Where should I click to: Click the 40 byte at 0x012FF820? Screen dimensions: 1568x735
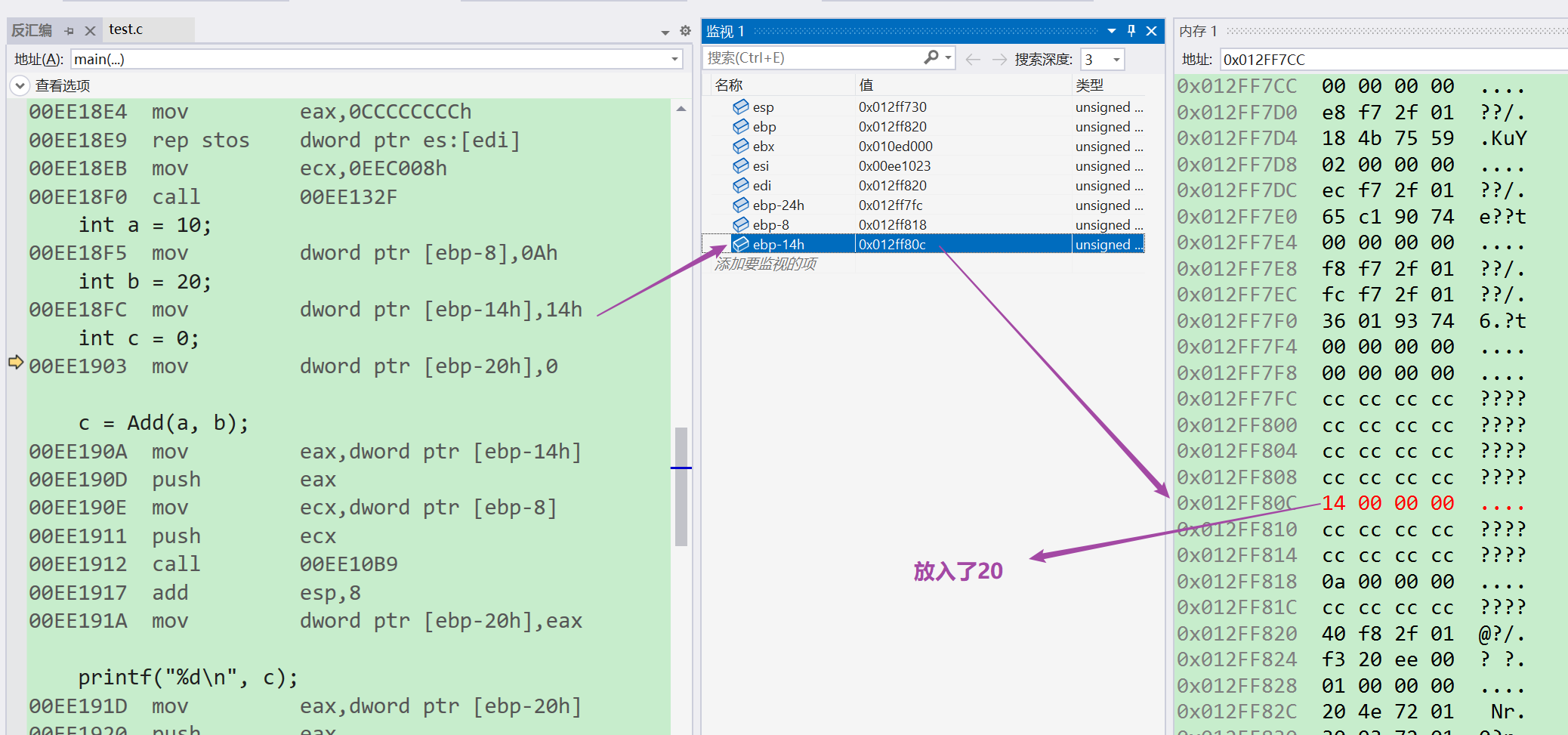(x=1333, y=634)
